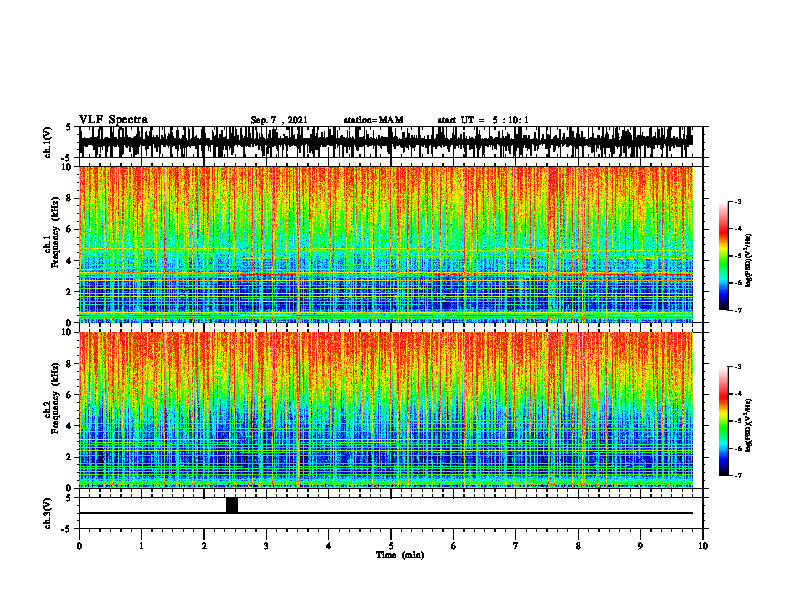Select the "station=MAM" label
Image resolution: width=792 pixels, height=612 pixels.
(x=373, y=120)
